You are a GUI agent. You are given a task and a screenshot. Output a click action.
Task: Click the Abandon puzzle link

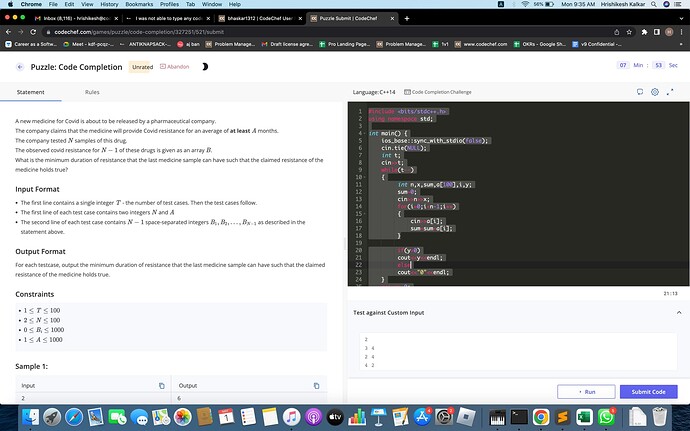[174, 67]
